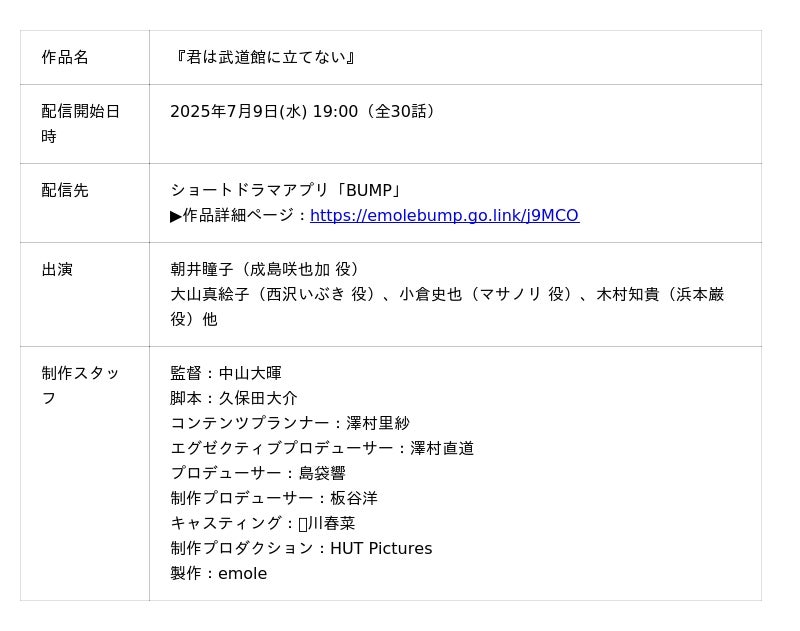The width and height of the screenshot is (800, 631).
Task: Click the 脚本：久保田大介 line
Action: pyautogui.click(x=234, y=398)
